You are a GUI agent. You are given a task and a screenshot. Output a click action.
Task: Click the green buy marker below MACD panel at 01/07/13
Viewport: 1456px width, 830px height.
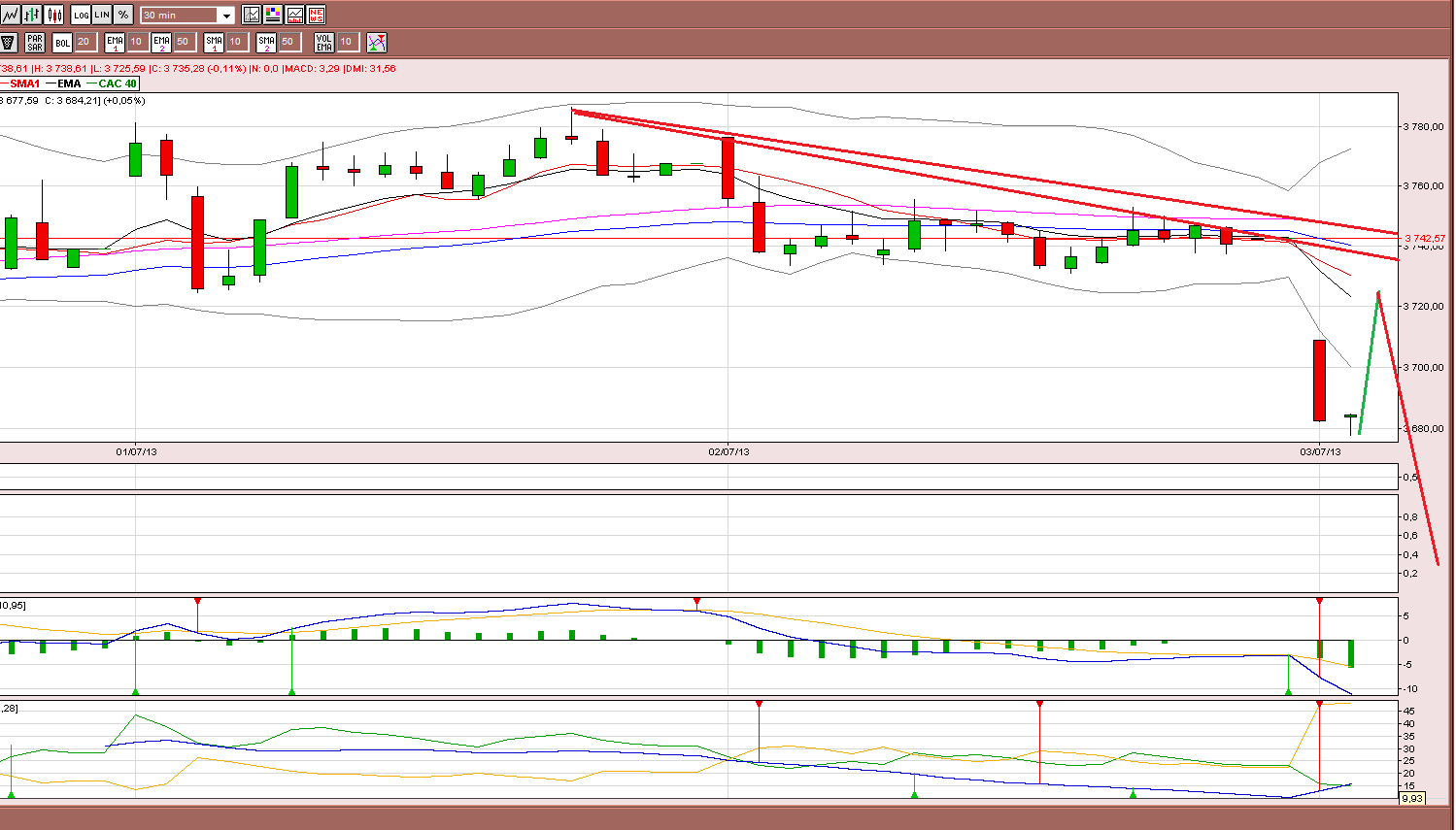135,691
